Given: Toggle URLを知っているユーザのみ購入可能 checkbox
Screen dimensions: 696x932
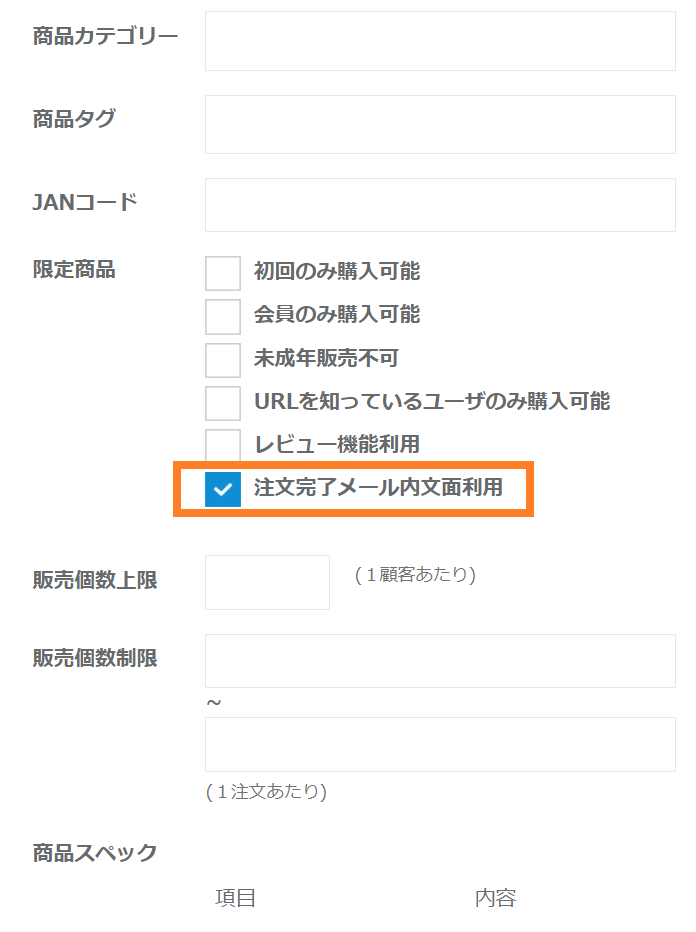Looking at the screenshot, I should [223, 403].
